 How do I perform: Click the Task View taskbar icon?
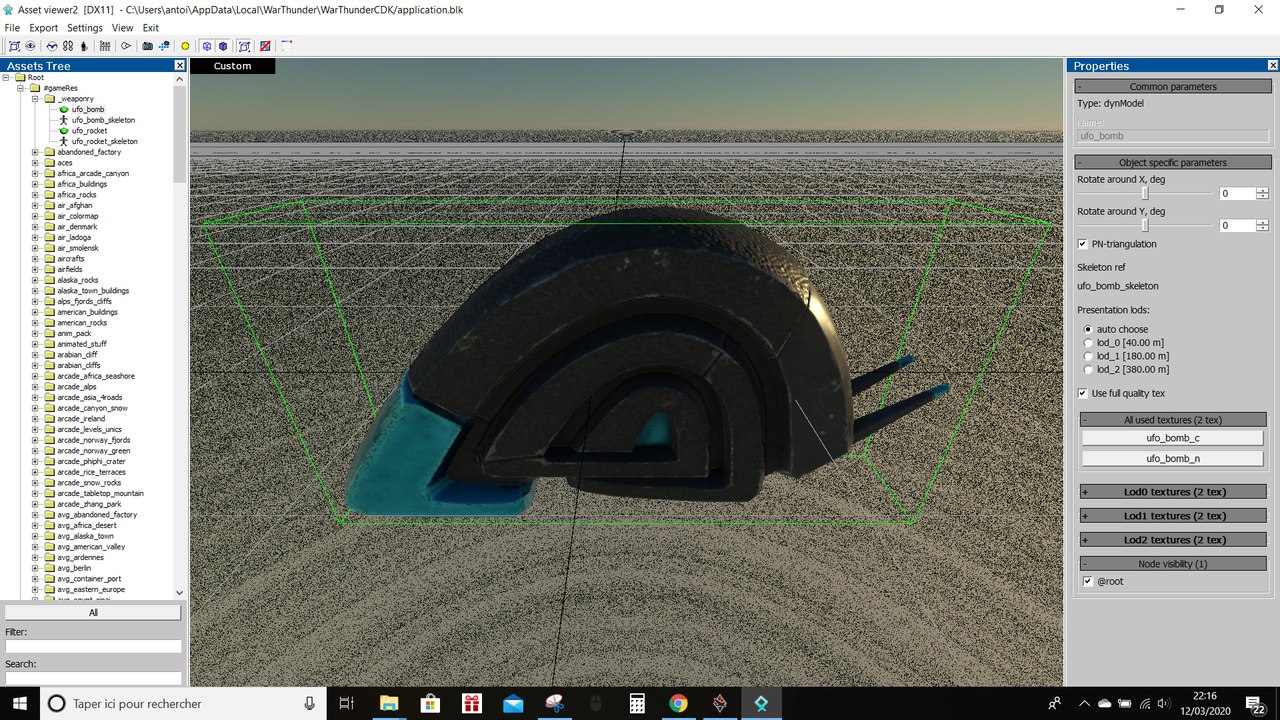coord(346,704)
